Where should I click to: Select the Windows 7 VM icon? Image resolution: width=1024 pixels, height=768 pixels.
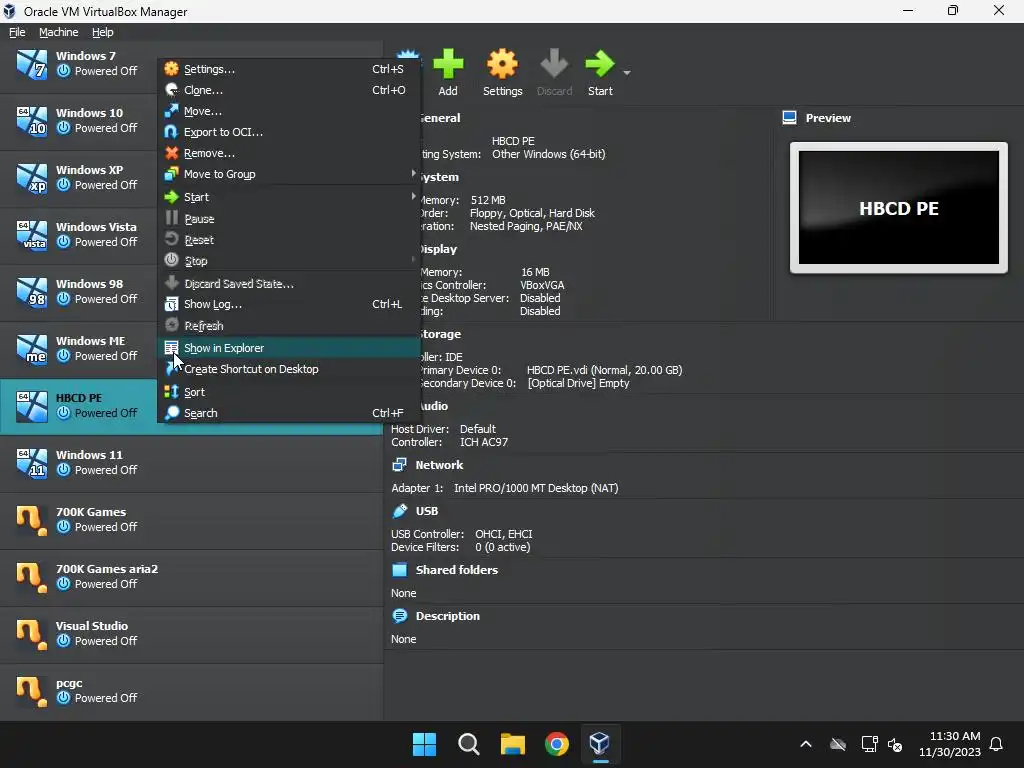[x=31, y=64]
